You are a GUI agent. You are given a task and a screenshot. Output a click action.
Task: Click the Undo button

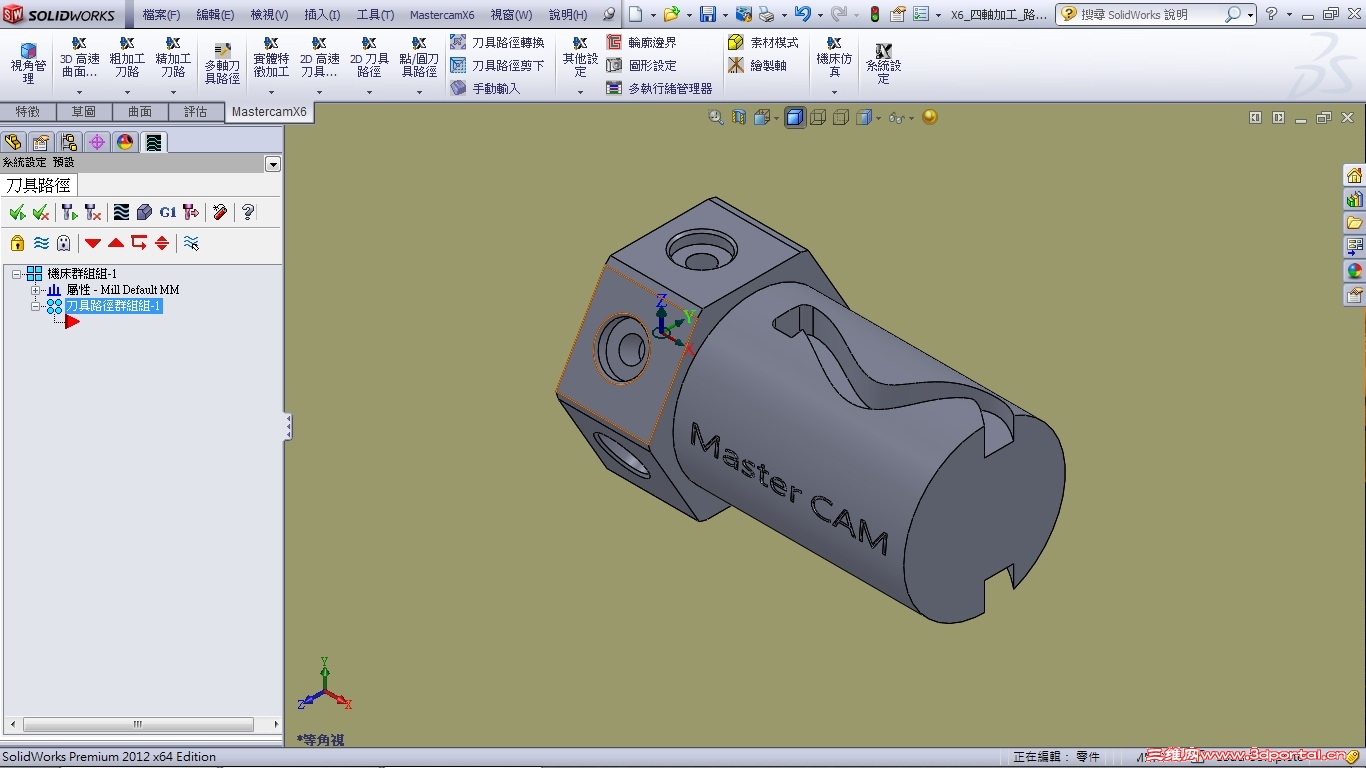click(x=802, y=14)
